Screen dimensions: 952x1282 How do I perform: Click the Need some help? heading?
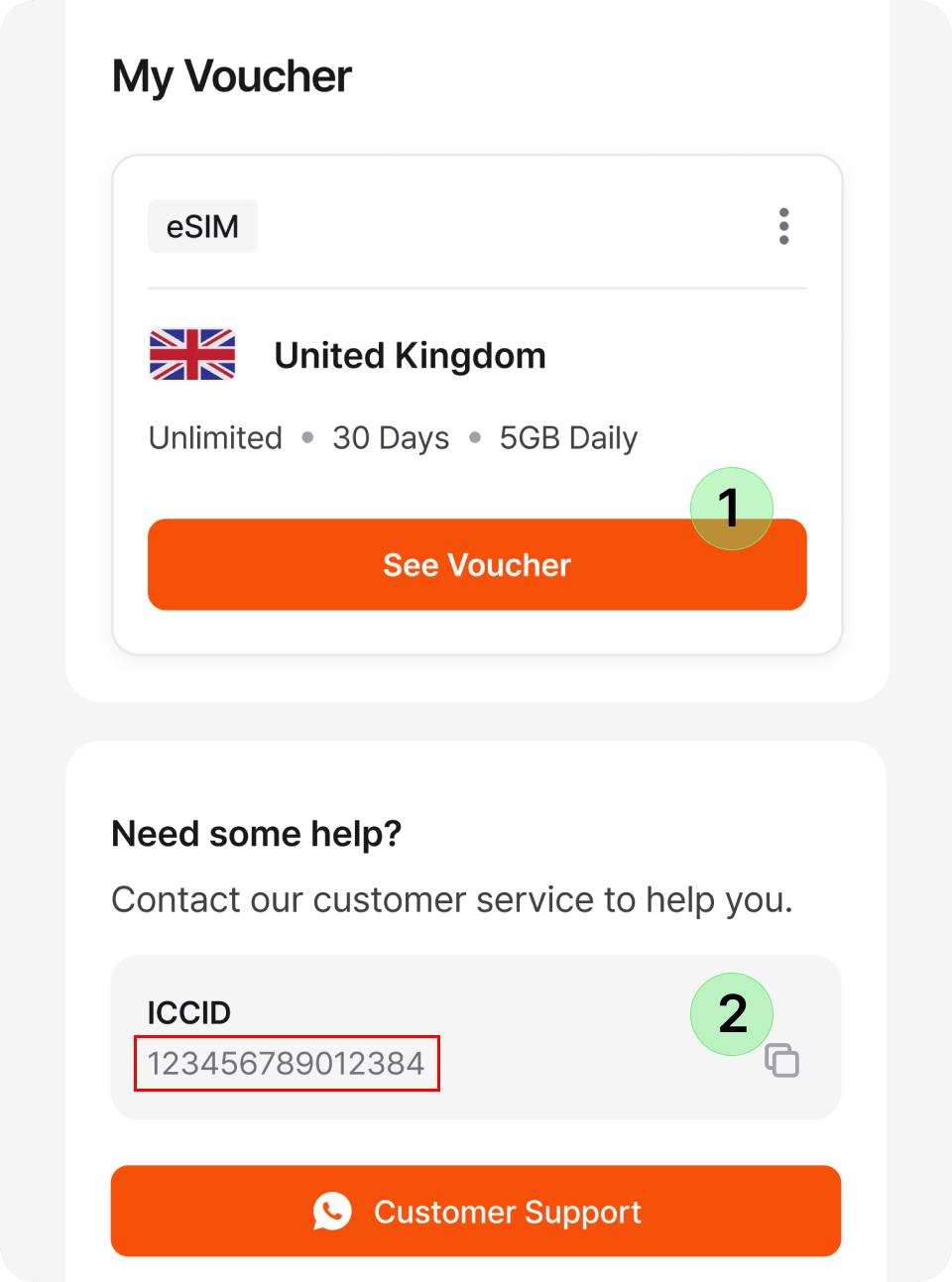coord(256,834)
